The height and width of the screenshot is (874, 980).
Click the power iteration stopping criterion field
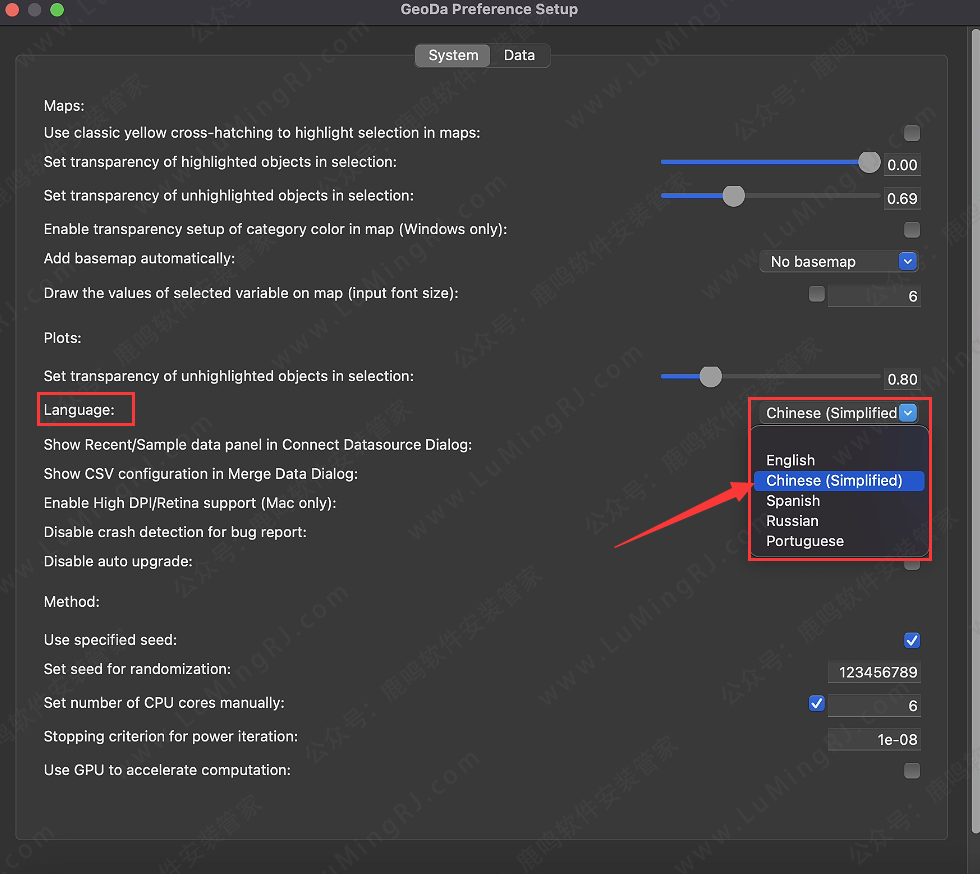[x=873, y=740]
